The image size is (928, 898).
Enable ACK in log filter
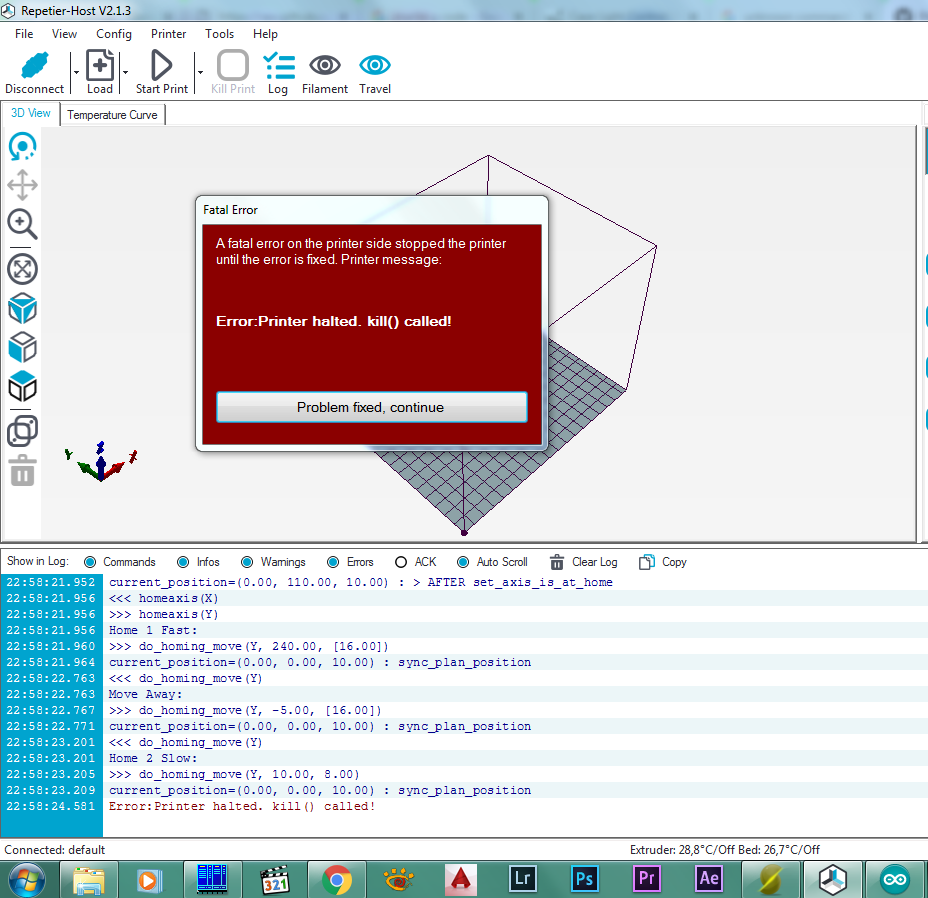[x=401, y=562]
